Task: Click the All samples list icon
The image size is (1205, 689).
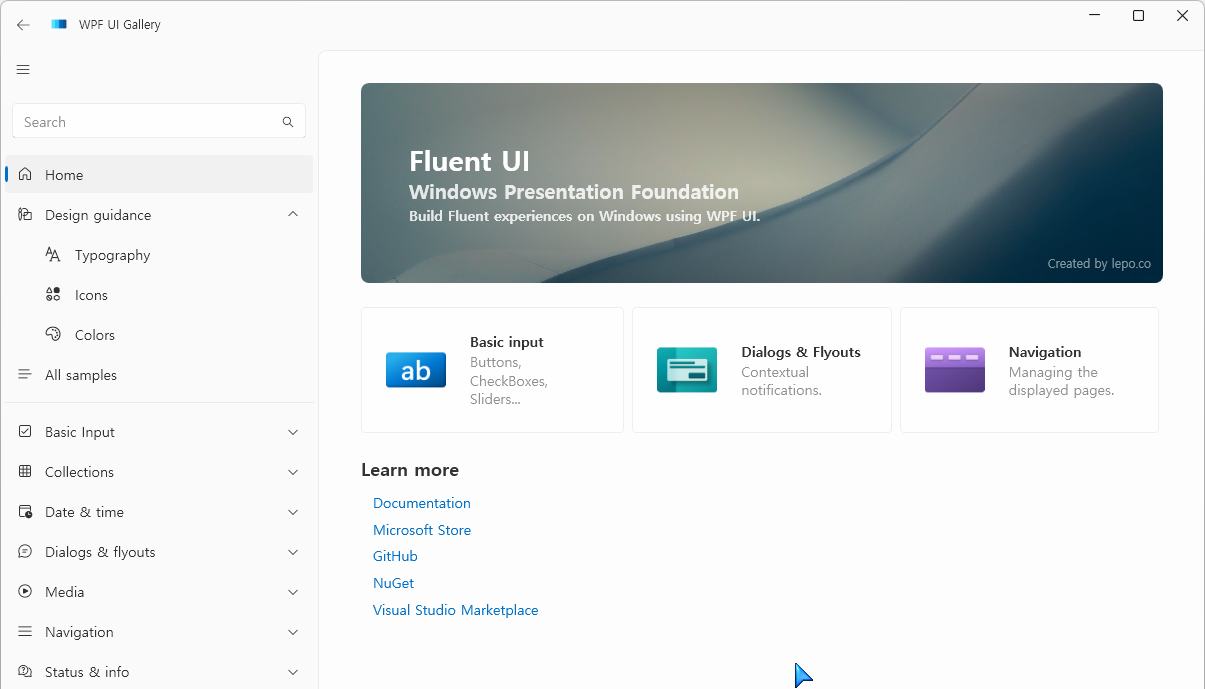Action: click(x=25, y=375)
